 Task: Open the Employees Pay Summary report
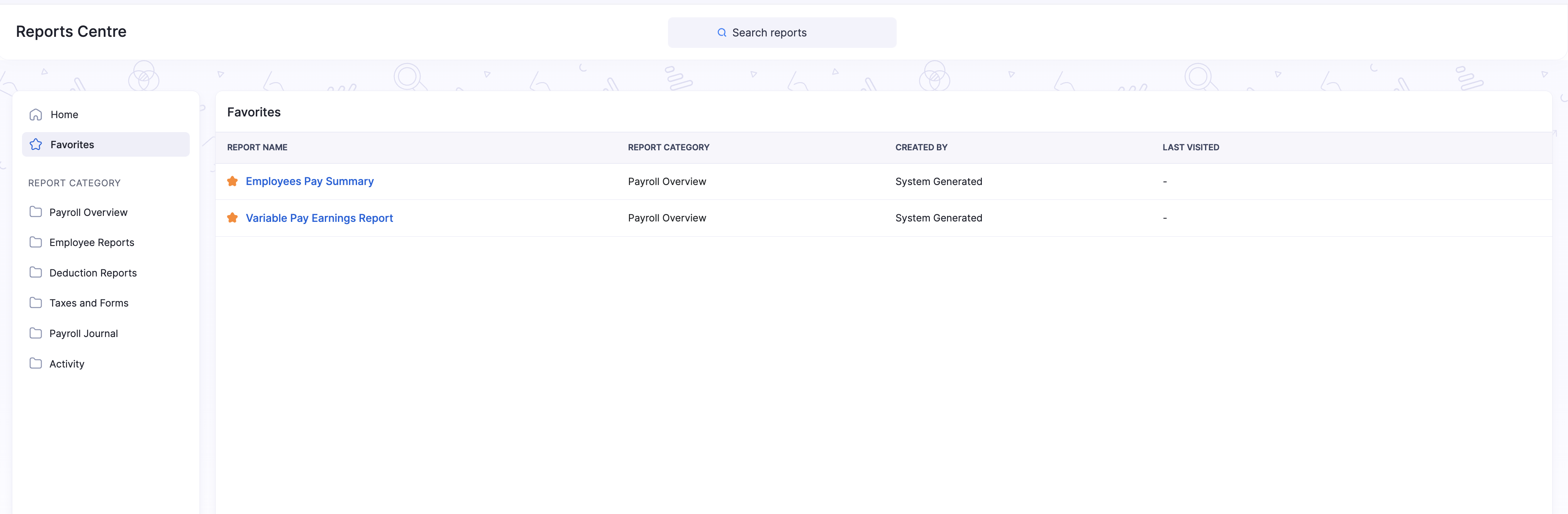pyautogui.click(x=310, y=181)
